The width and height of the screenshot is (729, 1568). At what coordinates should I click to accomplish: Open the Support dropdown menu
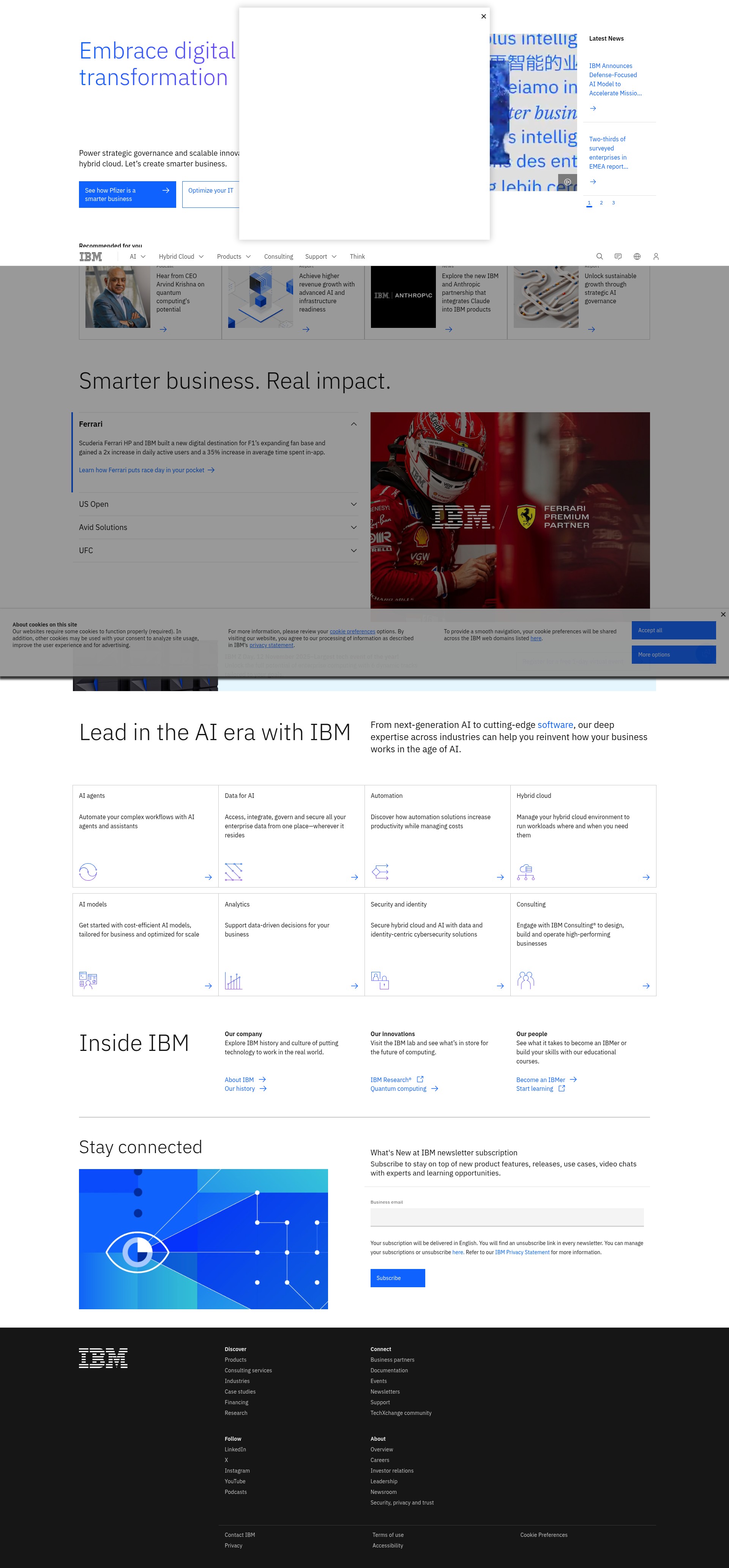(x=321, y=256)
